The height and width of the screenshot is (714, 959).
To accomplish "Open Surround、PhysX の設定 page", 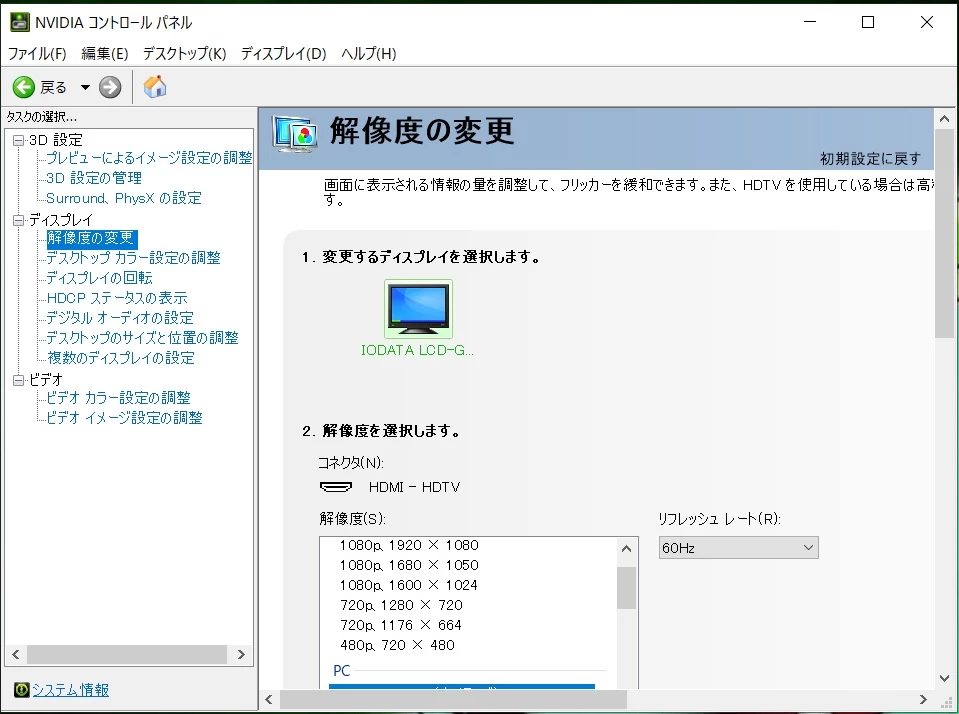I will (x=124, y=198).
